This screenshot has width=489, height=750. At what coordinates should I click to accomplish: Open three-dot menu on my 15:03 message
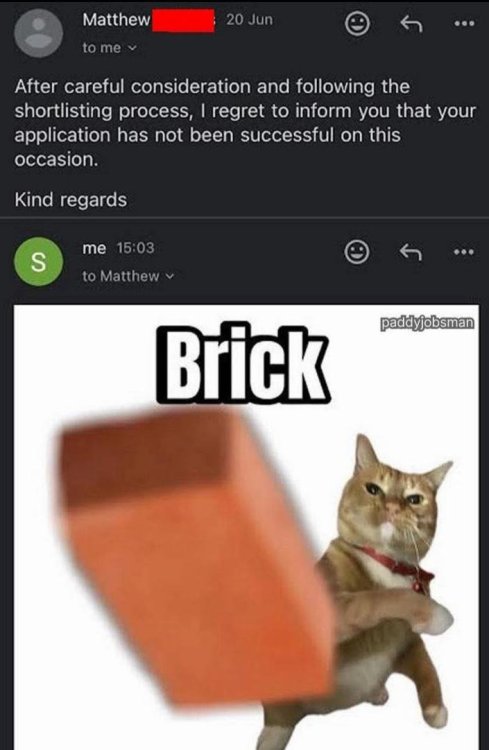tap(465, 252)
